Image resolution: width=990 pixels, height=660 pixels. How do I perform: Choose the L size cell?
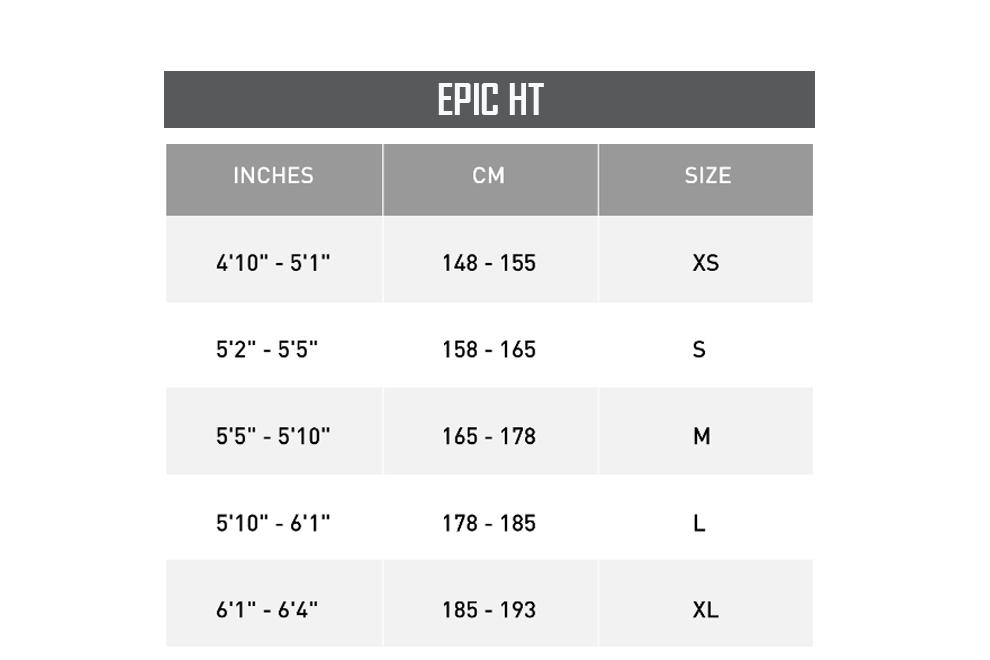click(x=706, y=517)
